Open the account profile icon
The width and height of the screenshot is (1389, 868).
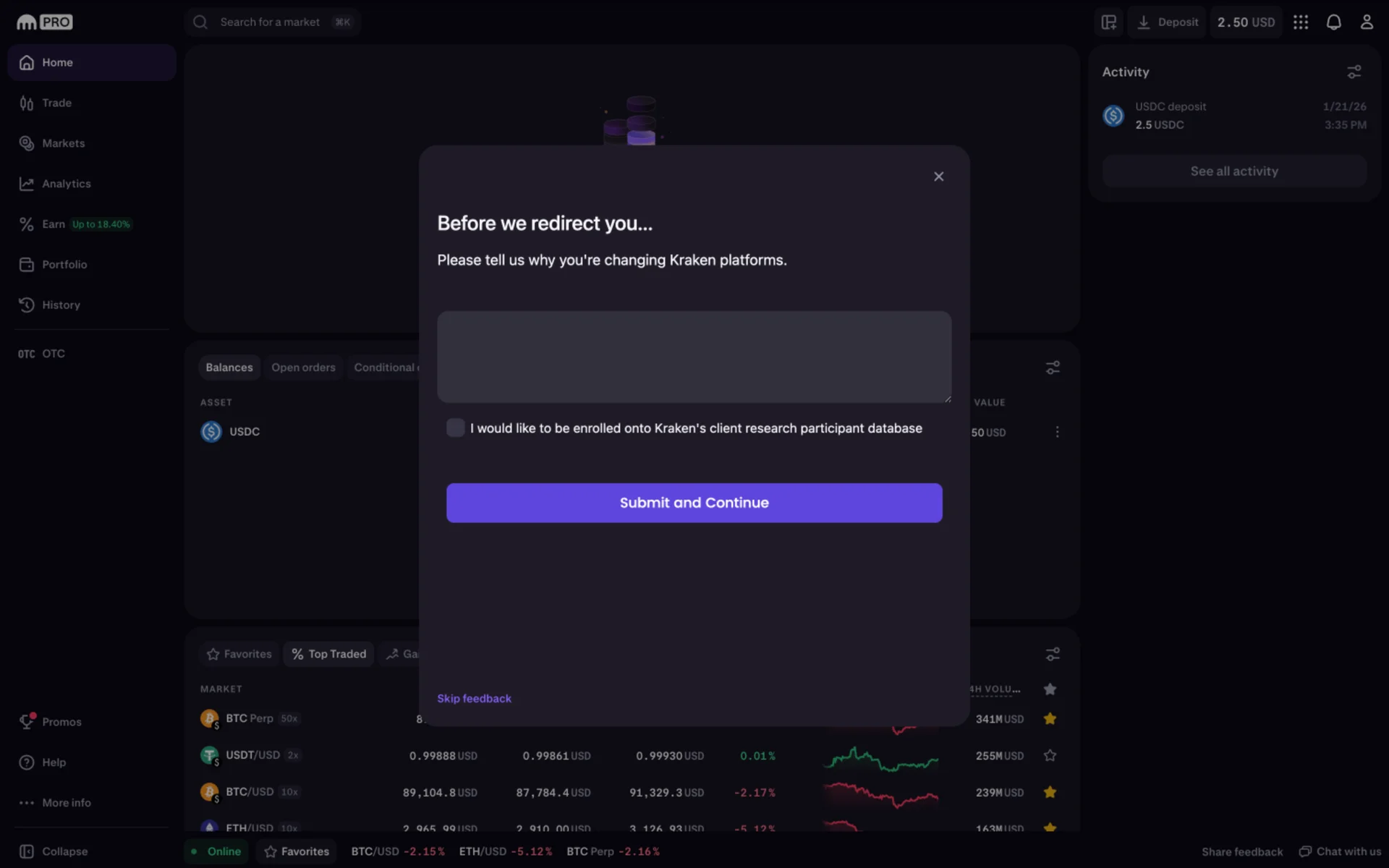point(1367,22)
